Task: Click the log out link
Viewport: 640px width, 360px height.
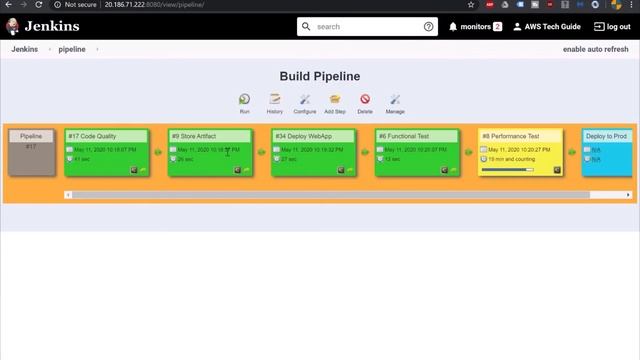Action: coord(612,27)
